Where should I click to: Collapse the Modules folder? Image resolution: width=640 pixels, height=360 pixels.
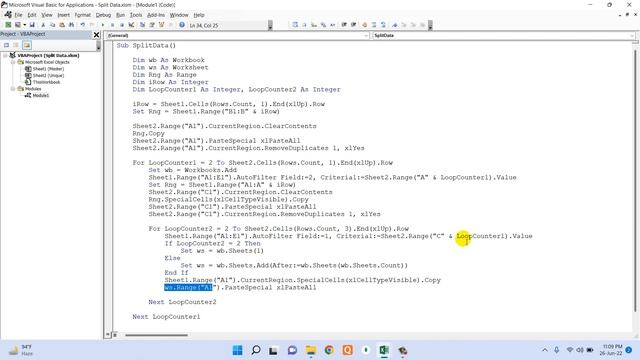pos(13,89)
